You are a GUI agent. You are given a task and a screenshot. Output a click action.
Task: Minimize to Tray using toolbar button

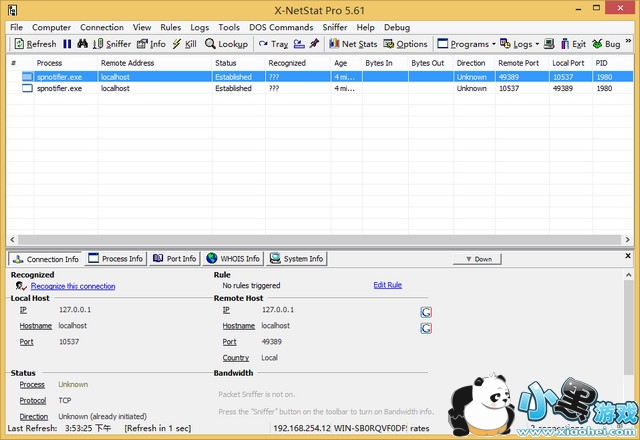pos(273,44)
